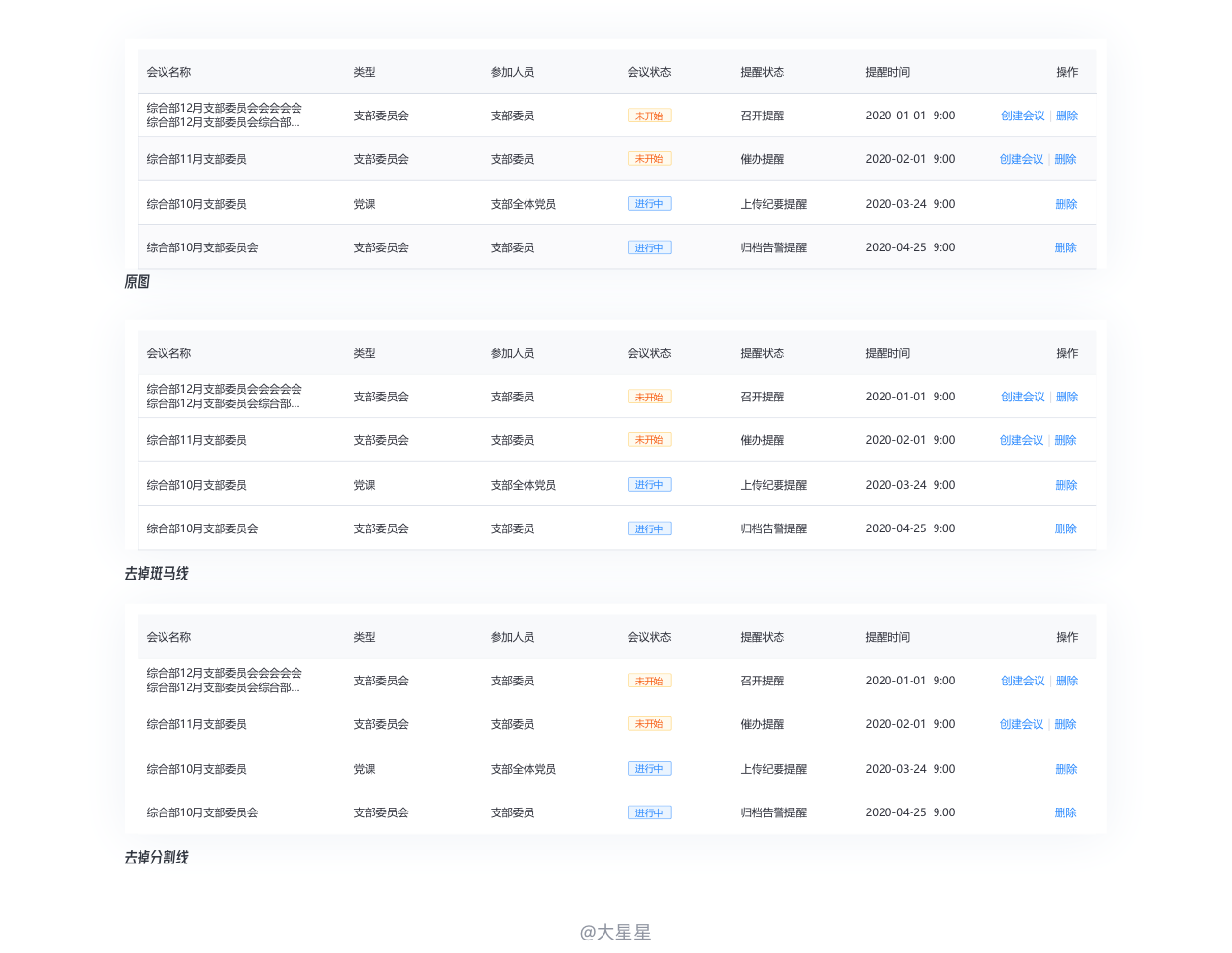1232x953 pixels.
Task: Click the 操作 header in 去掉分割线 table
Action: (1067, 637)
